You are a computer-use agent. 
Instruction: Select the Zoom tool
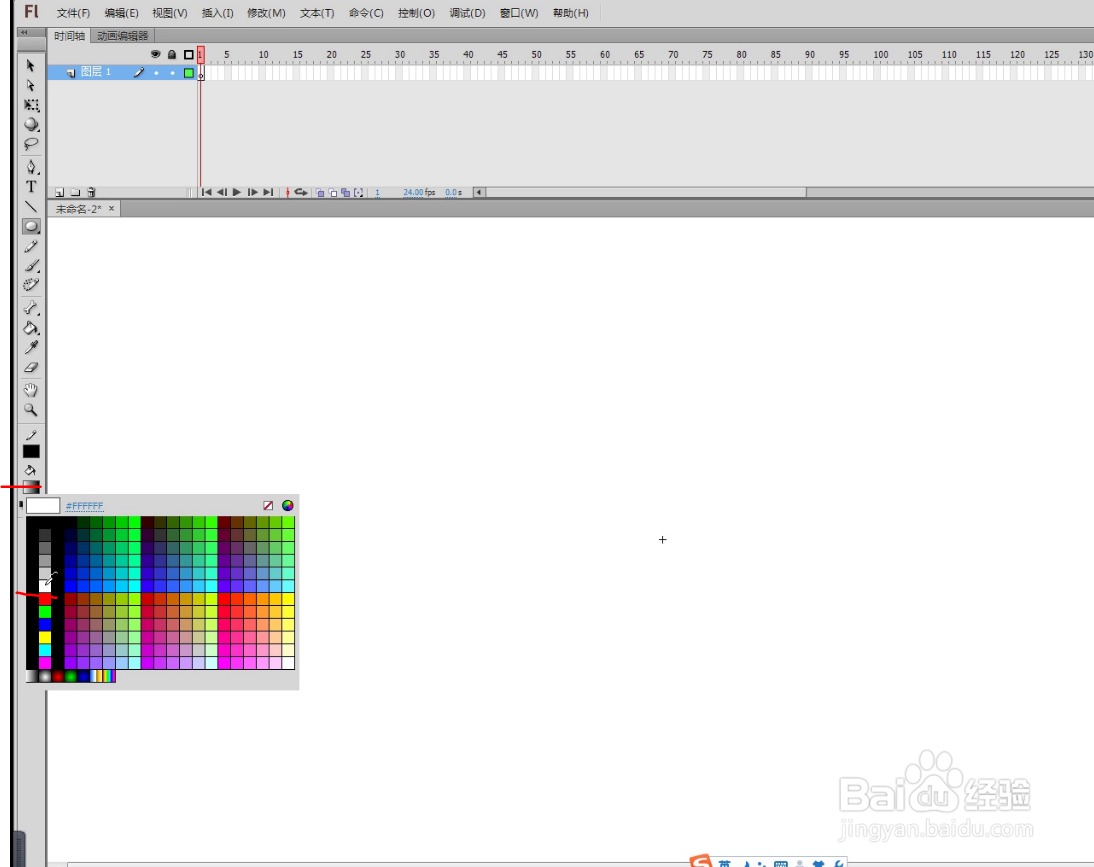[31, 409]
